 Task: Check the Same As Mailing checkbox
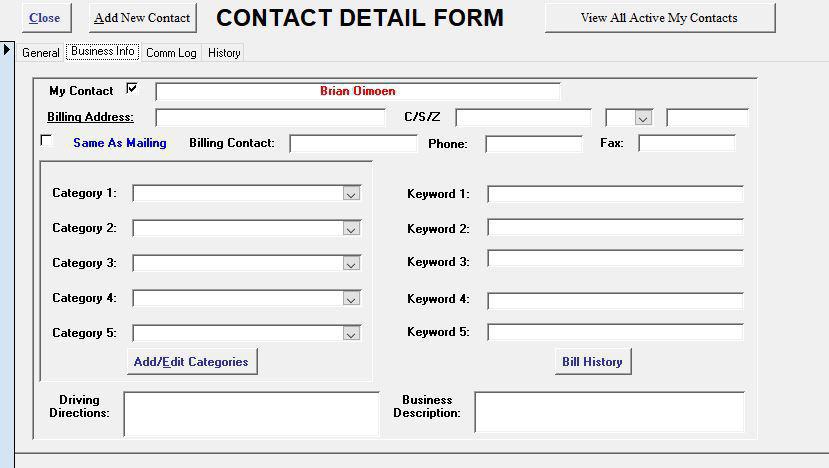pos(46,141)
